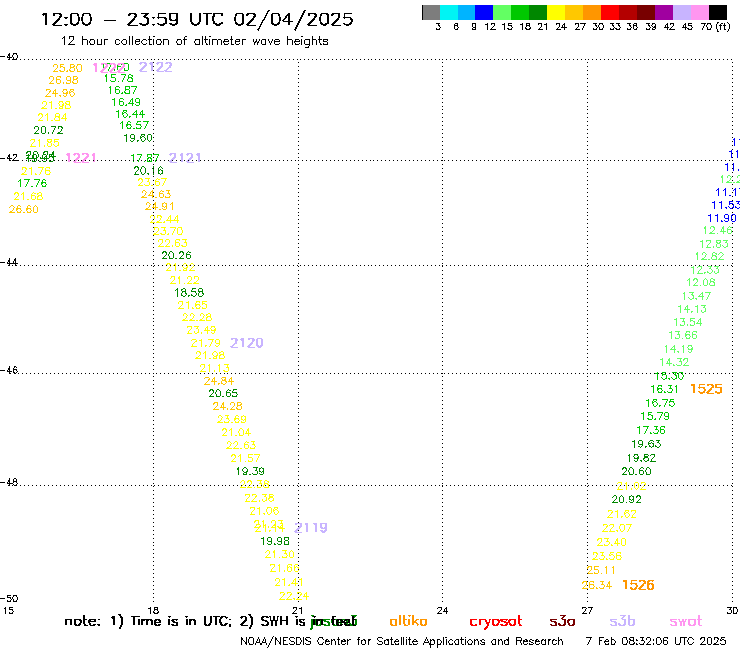Select the pink legend color swatch
This screenshot has width=740, height=650.
699,12
